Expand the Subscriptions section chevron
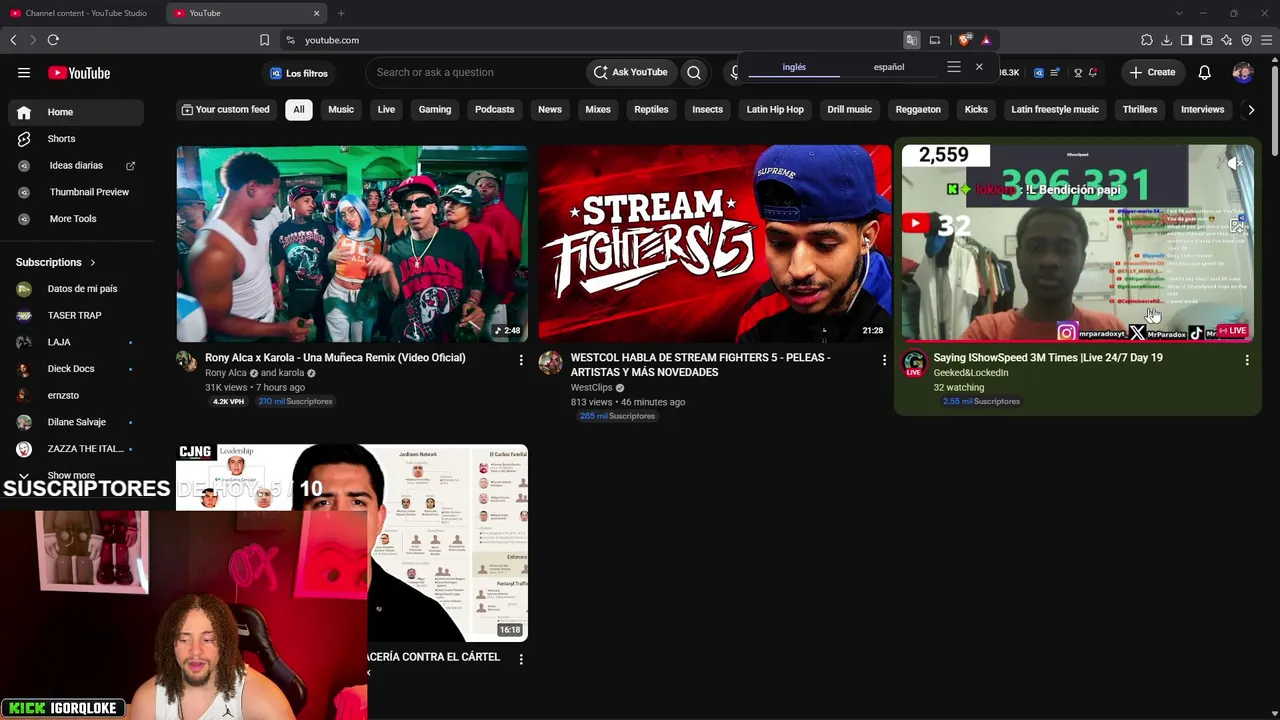This screenshot has height=720, width=1280. pos(93,262)
